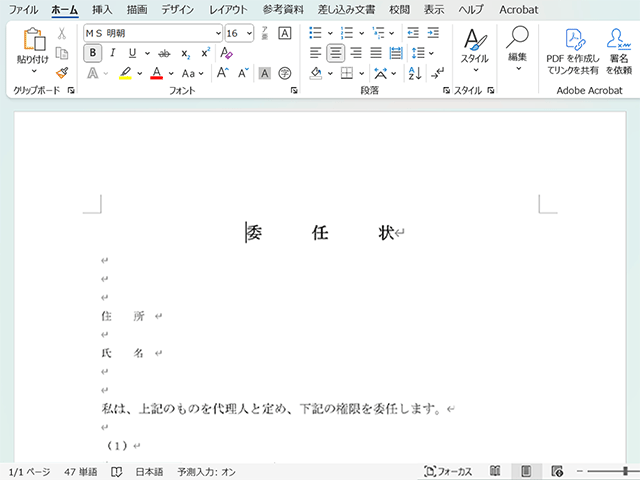Image resolution: width=640 pixels, height=480 pixels.
Task: Toggle Bold formatting
Action: 93,53
